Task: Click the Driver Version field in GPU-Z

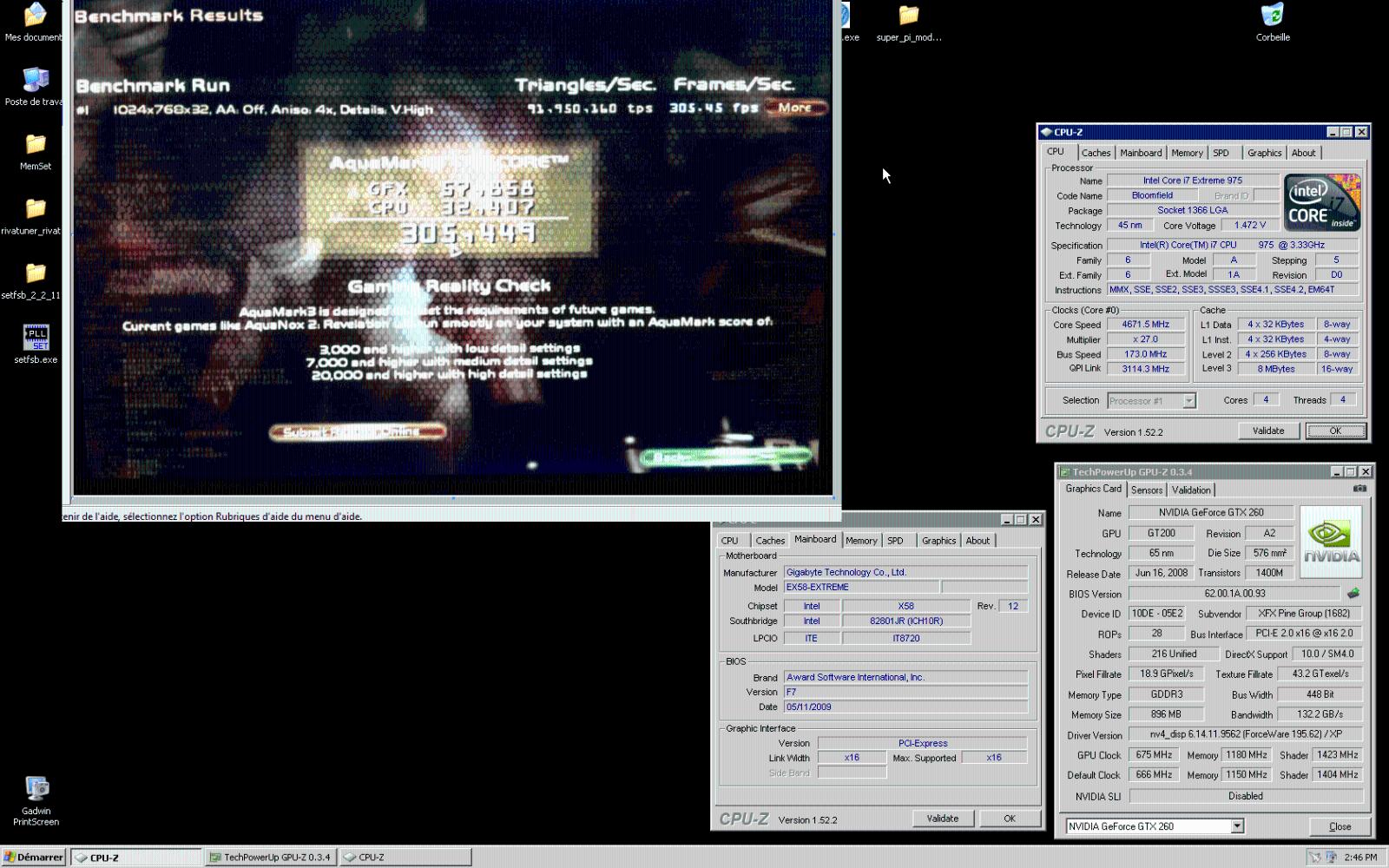Action: pos(1245,734)
